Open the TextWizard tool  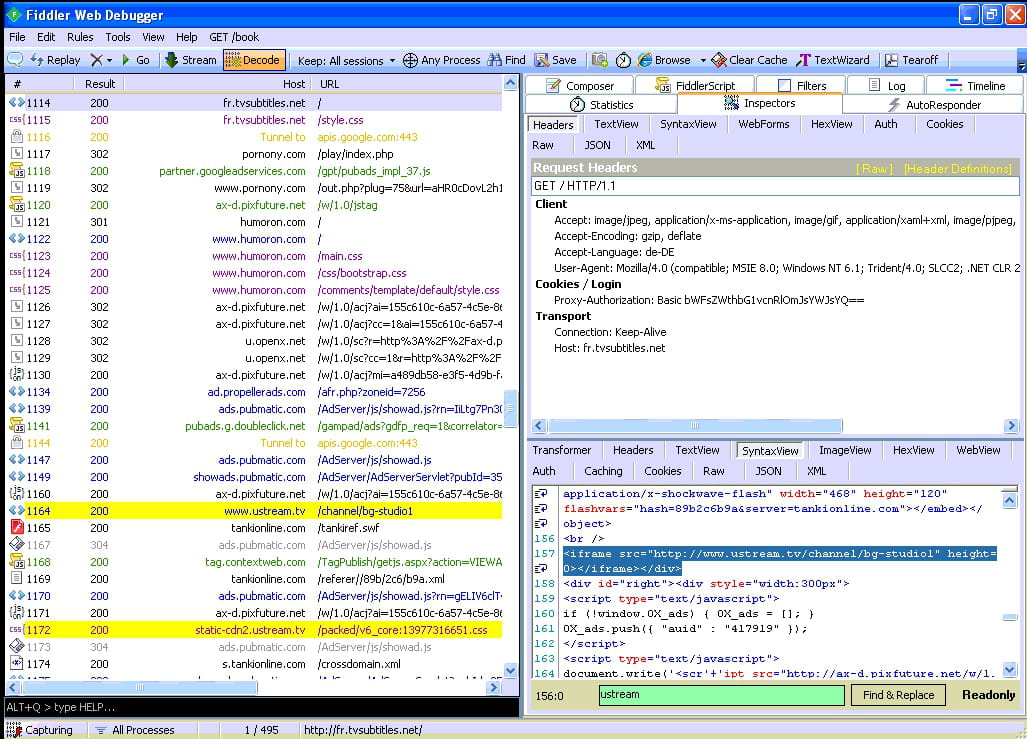pos(833,60)
